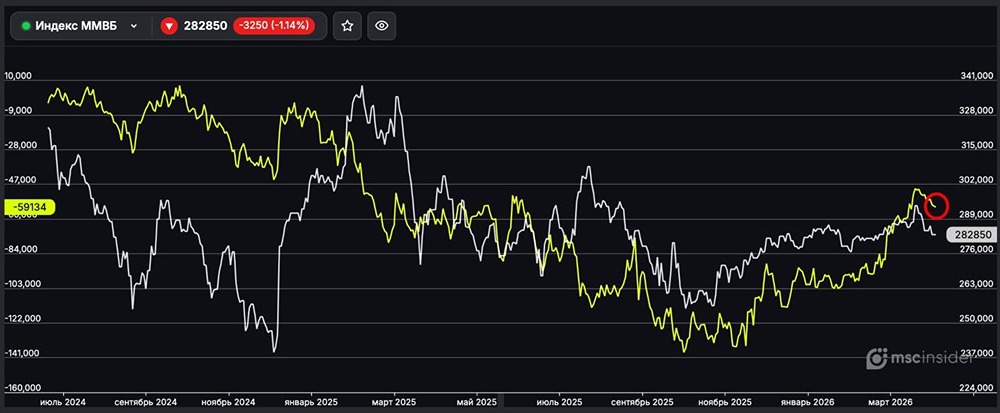Image resolution: width=1000 pixels, height=413 pixels.
Task: Toggle chart visibility with the eye icon
Action: pyautogui.click(x=381, y=26)
